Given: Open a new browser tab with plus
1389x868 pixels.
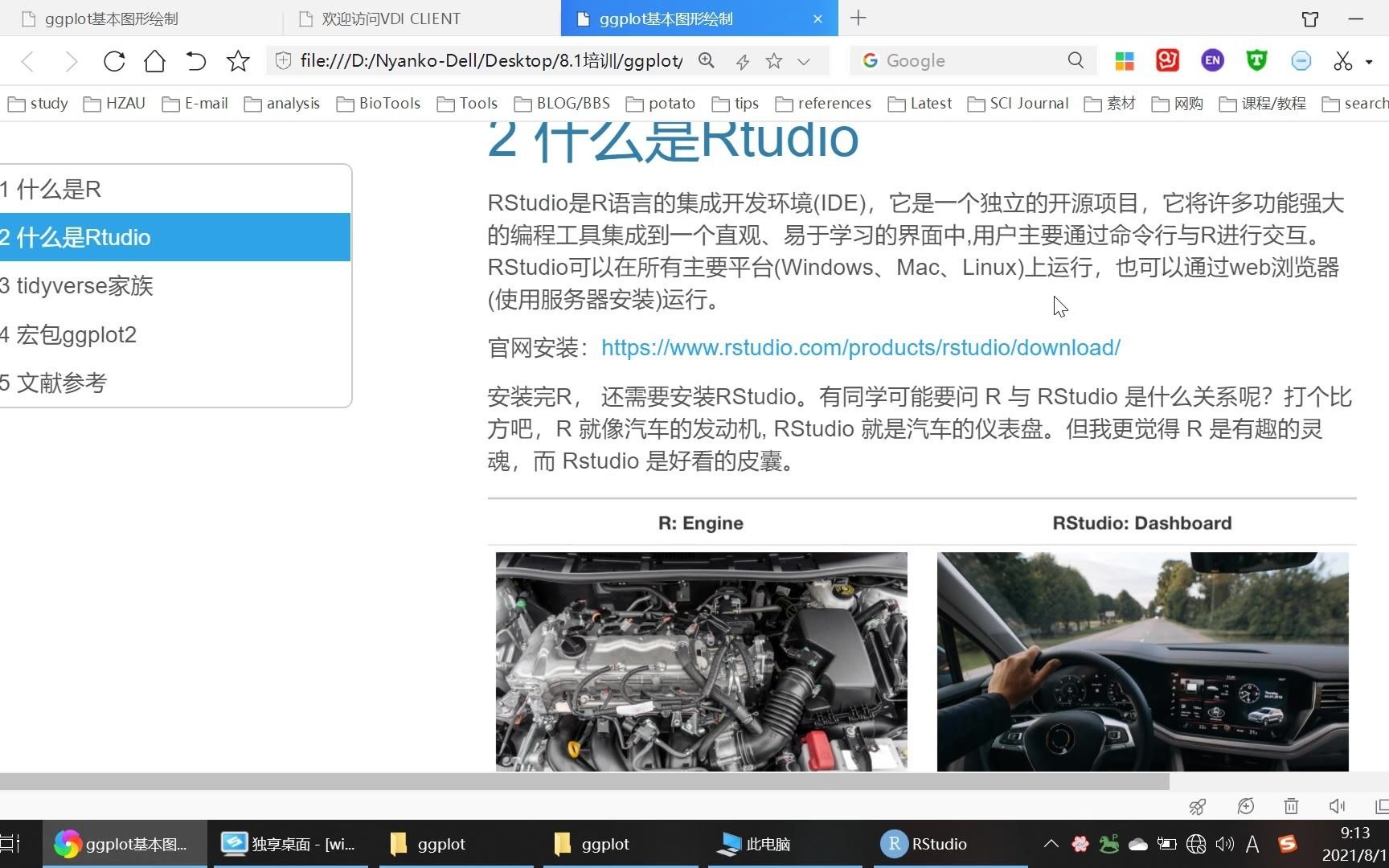Looking at the screenshot, I should click(858, 18).
